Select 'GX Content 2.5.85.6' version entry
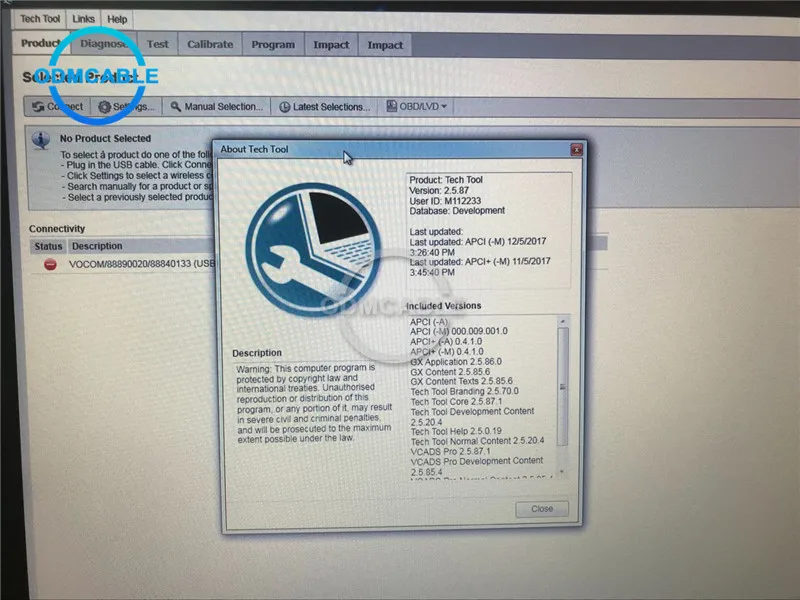The image size is (800, 600). point(450,372)
